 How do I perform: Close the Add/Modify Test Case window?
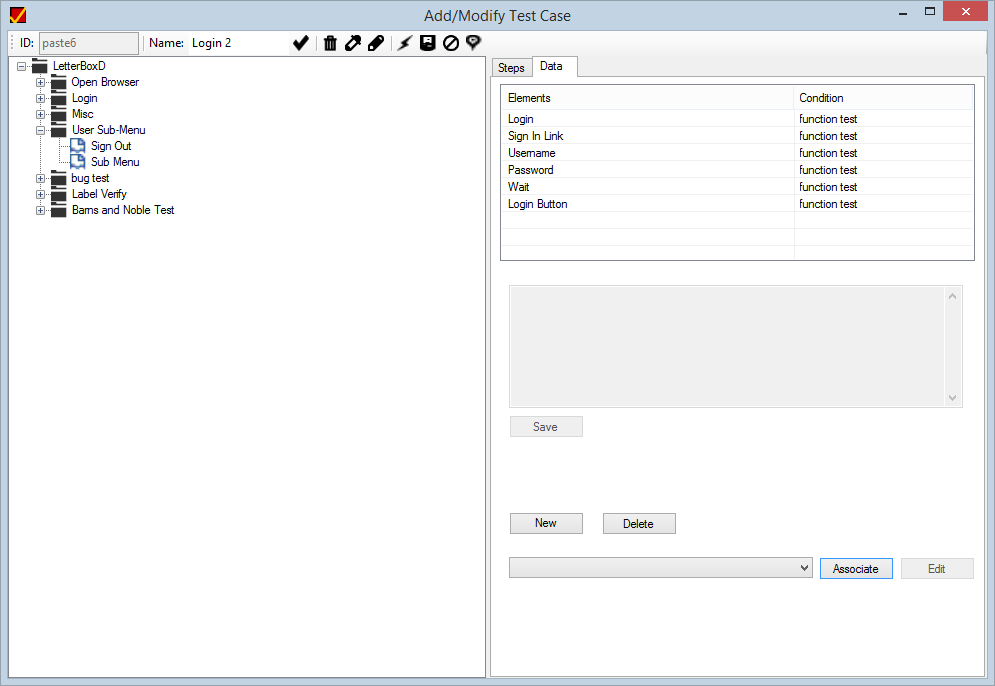pyautogui.click(x=965, y=11)
